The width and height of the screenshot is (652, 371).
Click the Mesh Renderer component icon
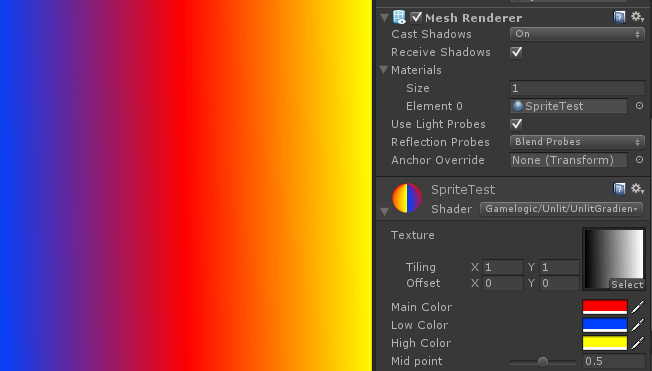point(399,17)
